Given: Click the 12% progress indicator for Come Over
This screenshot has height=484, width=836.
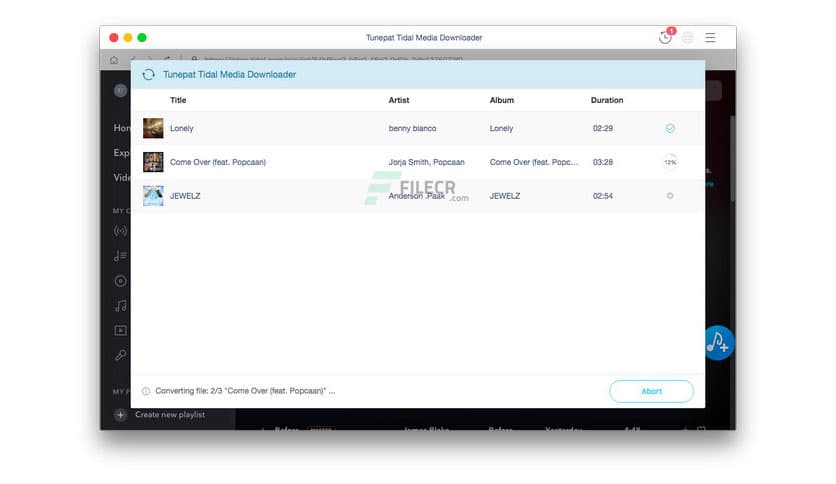Looking at the screenshot, I should [x=670, y=162].
